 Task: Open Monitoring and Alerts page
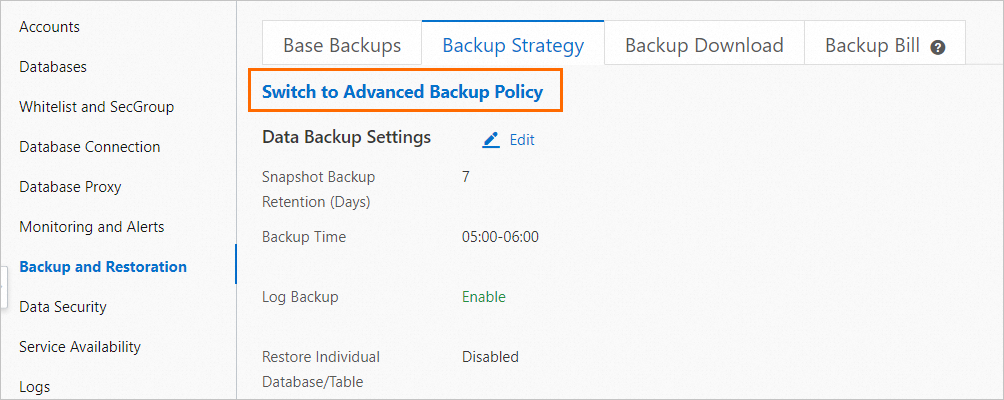(92, 227)
